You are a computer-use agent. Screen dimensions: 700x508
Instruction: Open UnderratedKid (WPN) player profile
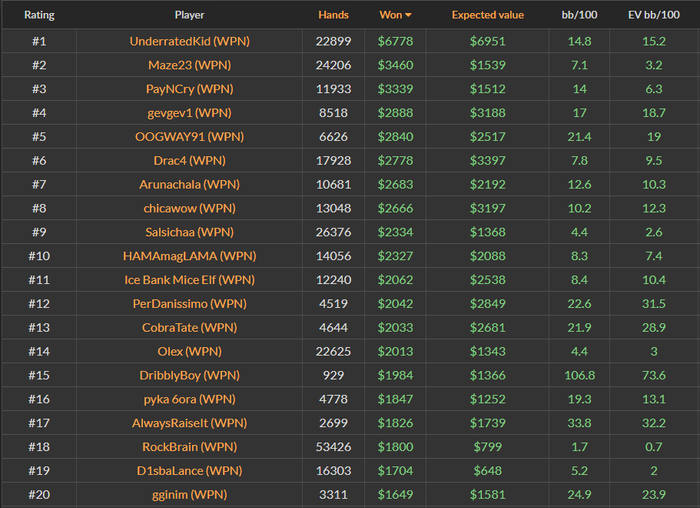189,41
